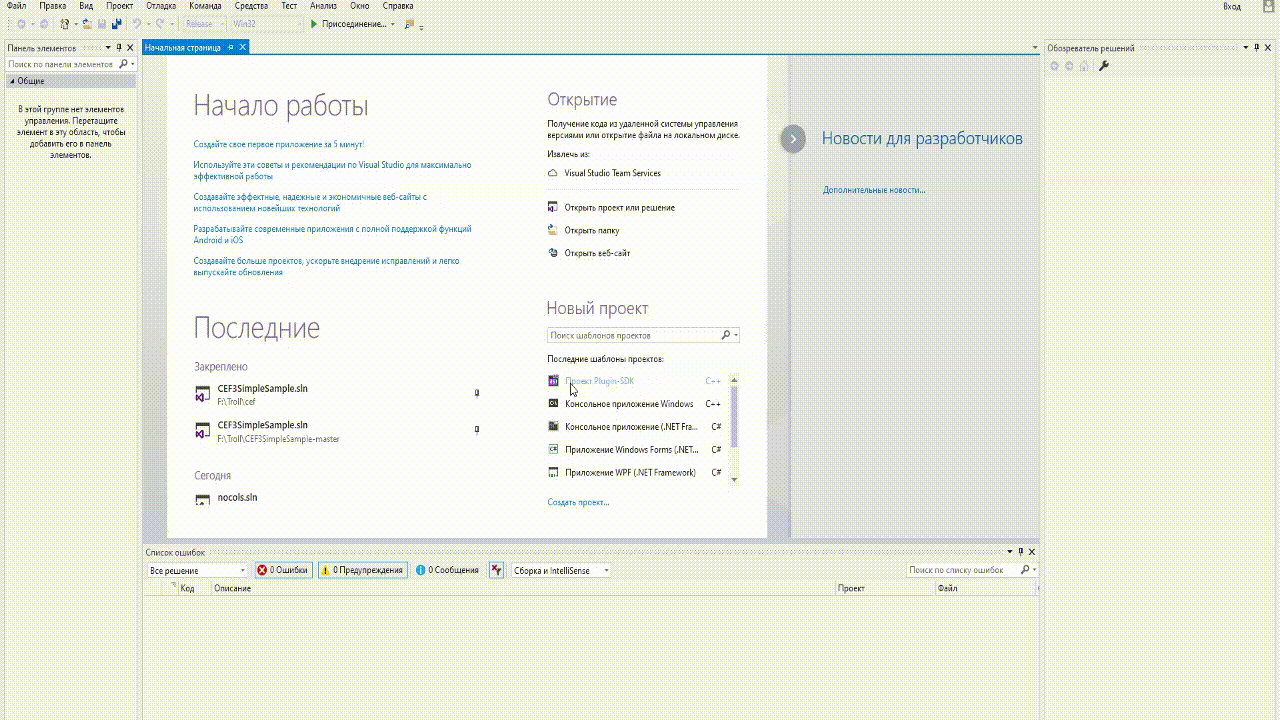This screenshot has width=1280, height=720.
Task: Click the Find in Files toolbar icon
Action: 409,24
